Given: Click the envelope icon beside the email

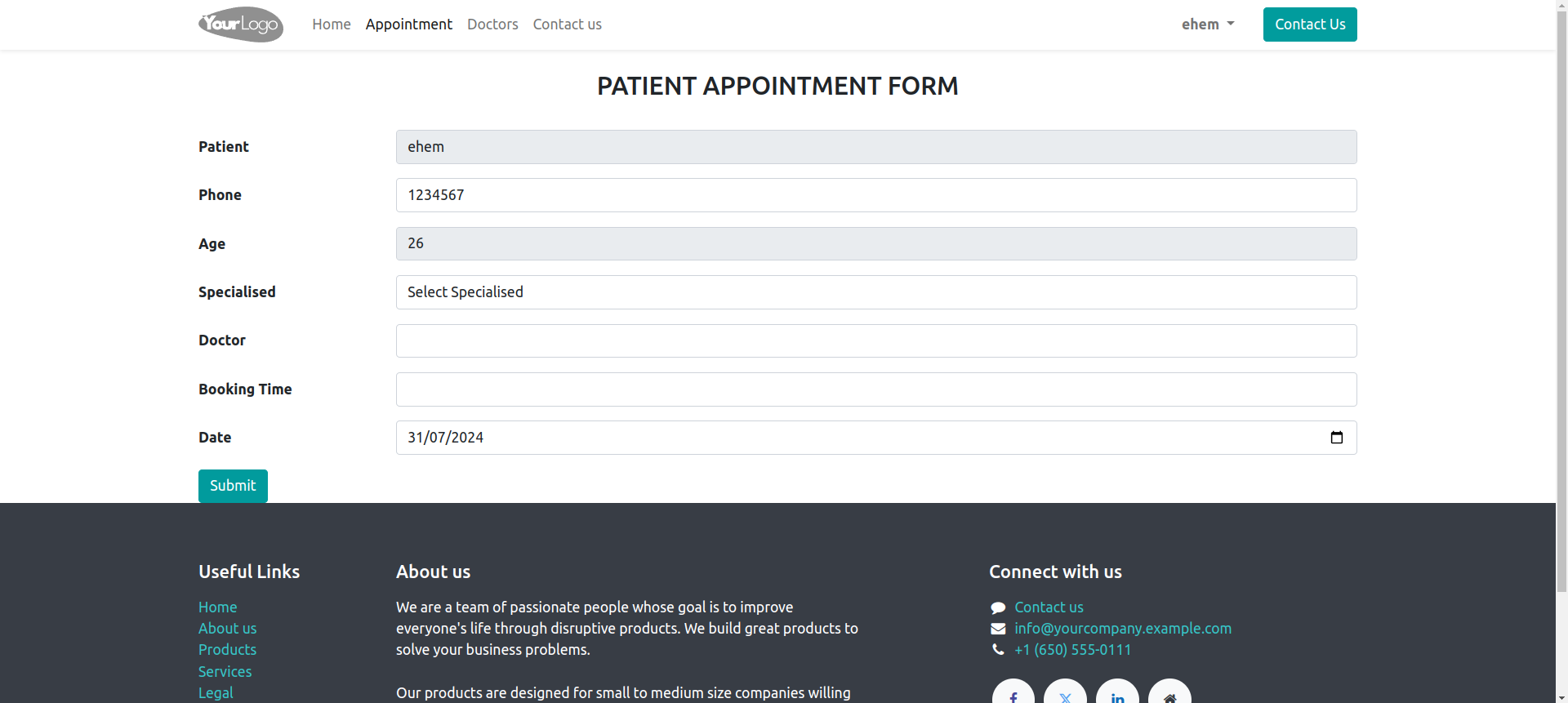Looking at the screenshot, I should tap(998, 629).
